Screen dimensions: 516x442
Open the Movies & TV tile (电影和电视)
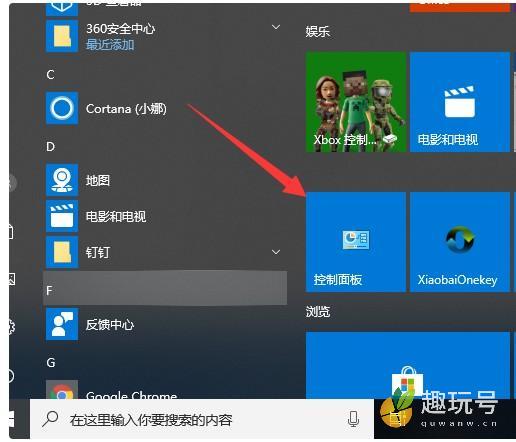pos(460,102)
